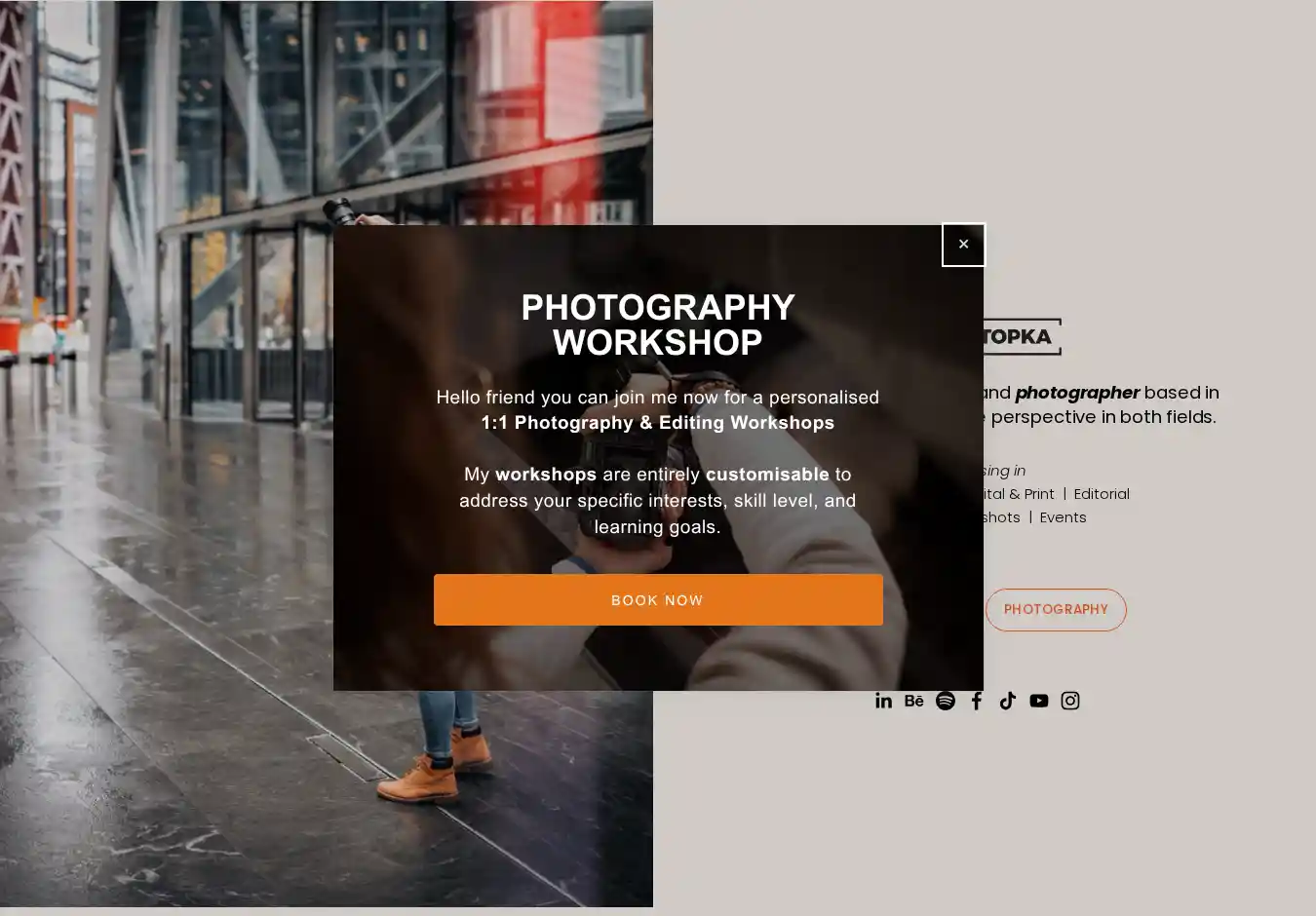This screenshot has height=916, width=1316.
Task: Click 'perspective in both fields' bio text
Action: pyautogui.click(x=1102, y=417)
